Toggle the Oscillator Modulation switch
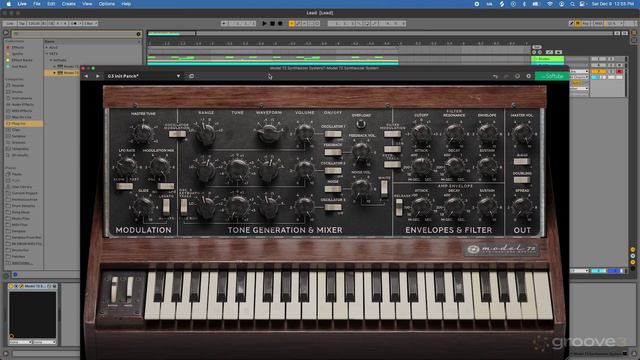 [177, 134]
